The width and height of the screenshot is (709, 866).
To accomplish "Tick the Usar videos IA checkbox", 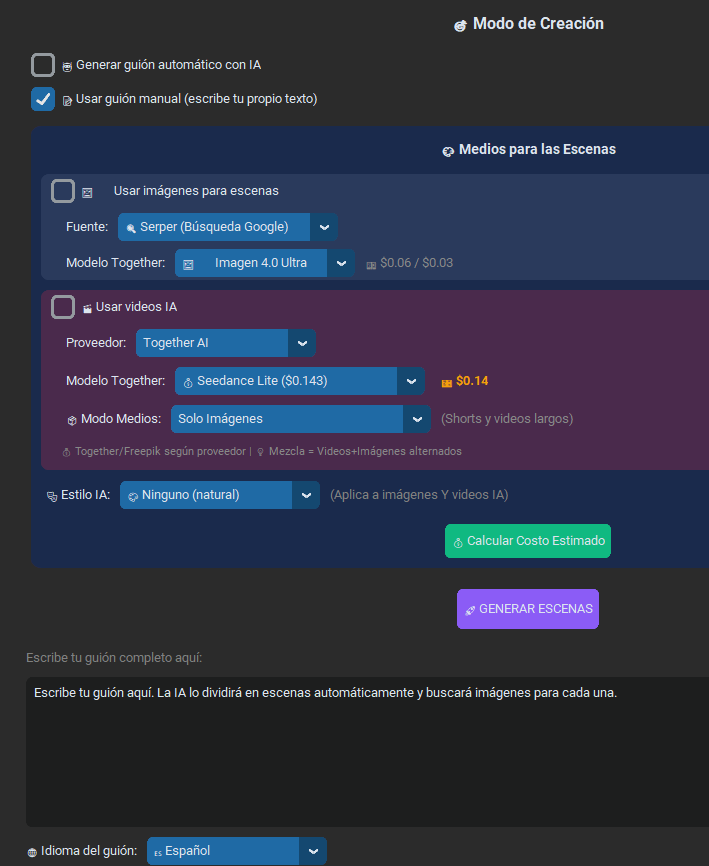I will pos(63,307).
